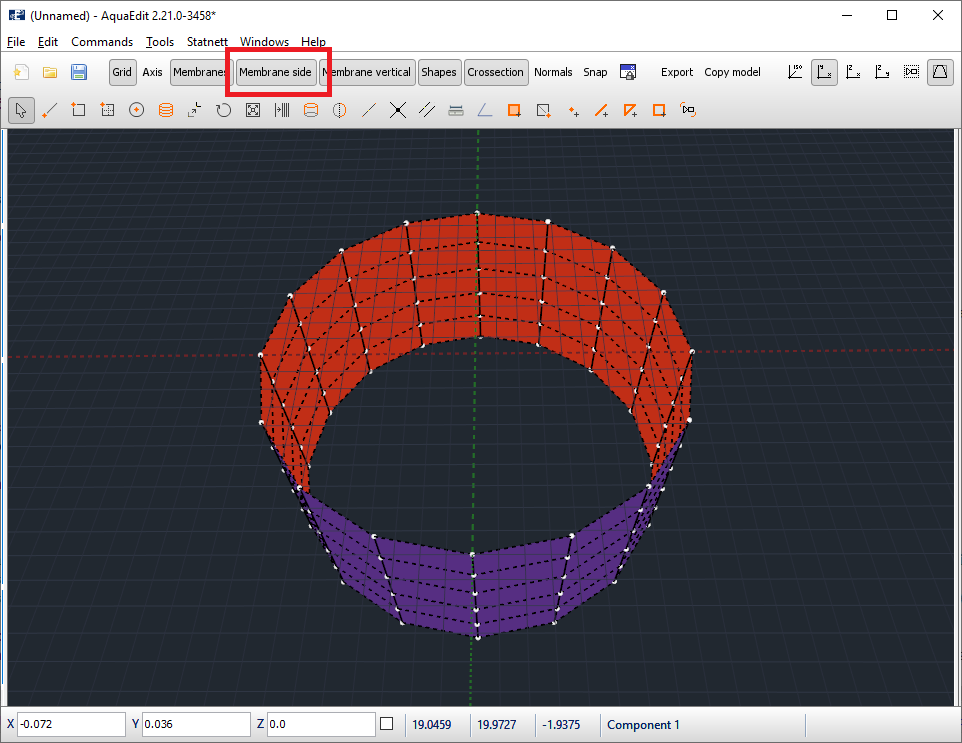Click the fit to extents icon
Image resolution: width=962 pixels, height=743 pixels.
pos(253,110)
